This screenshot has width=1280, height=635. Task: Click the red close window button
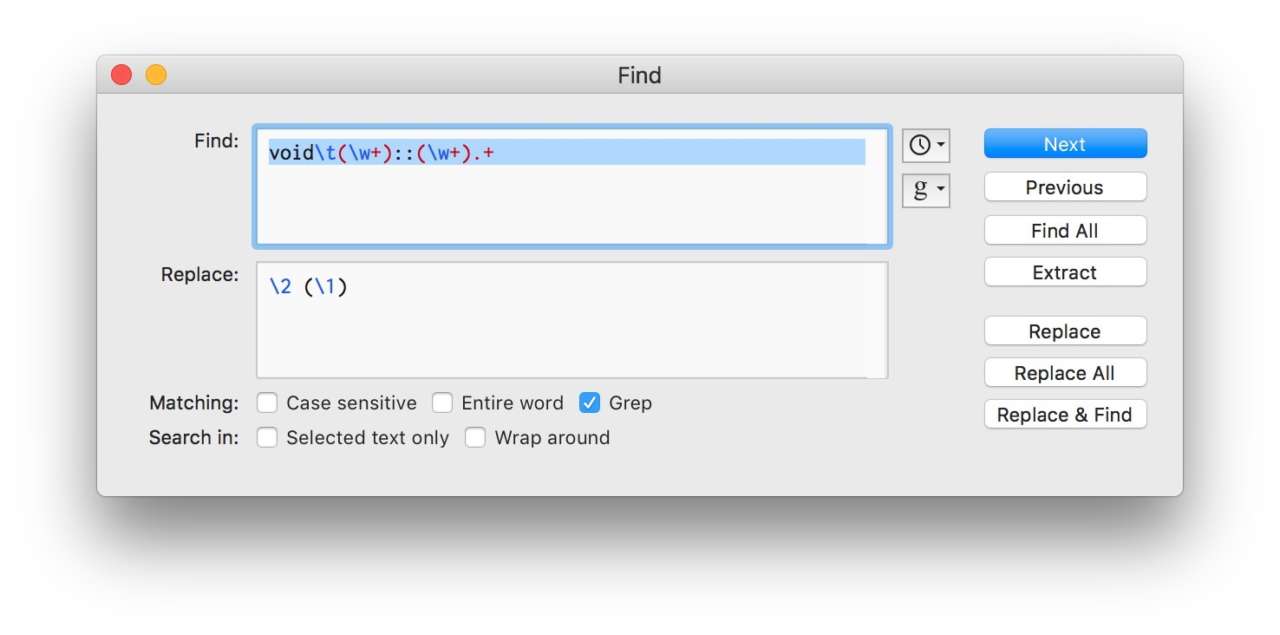coord(122,75)
